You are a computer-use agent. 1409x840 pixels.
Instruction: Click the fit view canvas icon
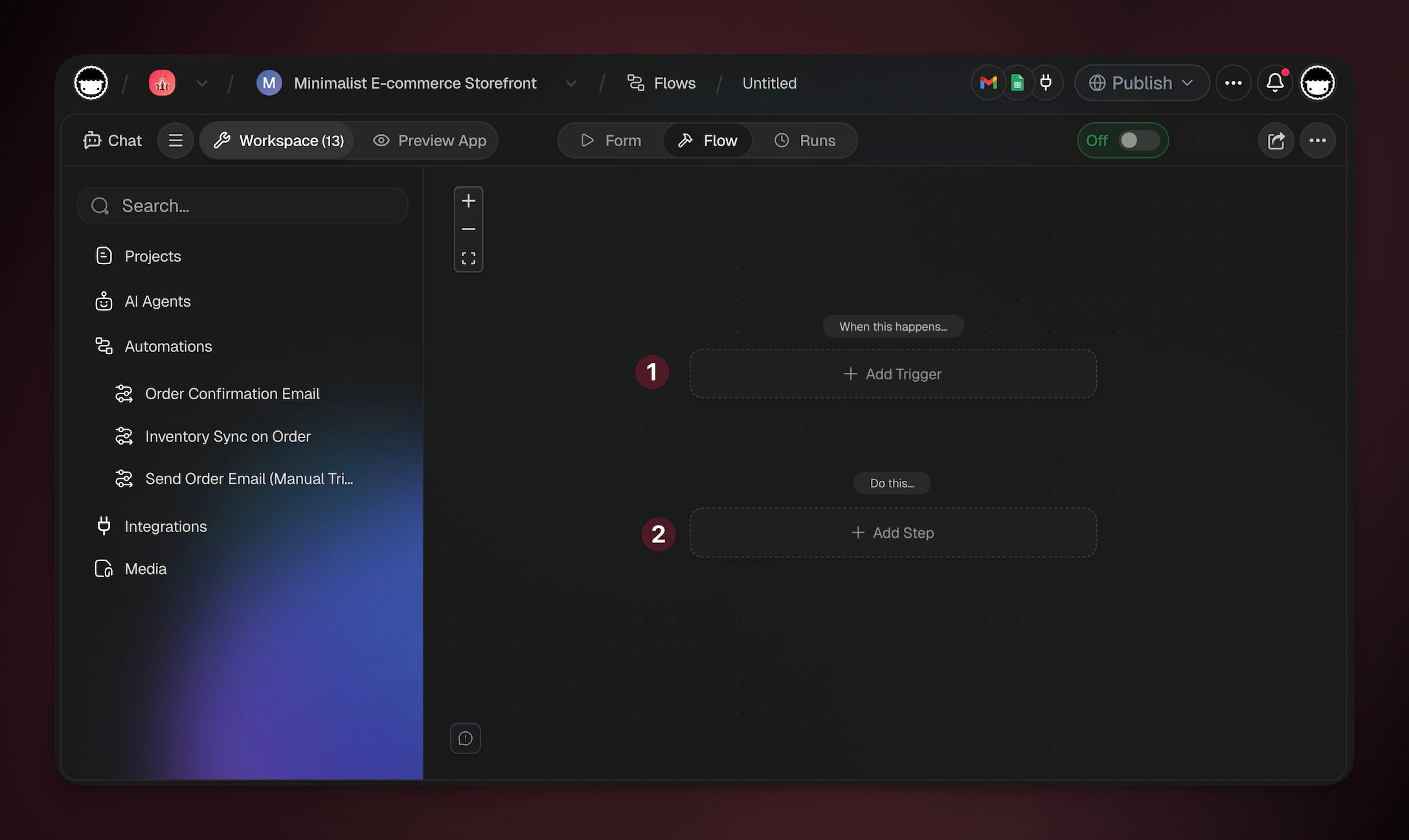click(x=468, y=258)
